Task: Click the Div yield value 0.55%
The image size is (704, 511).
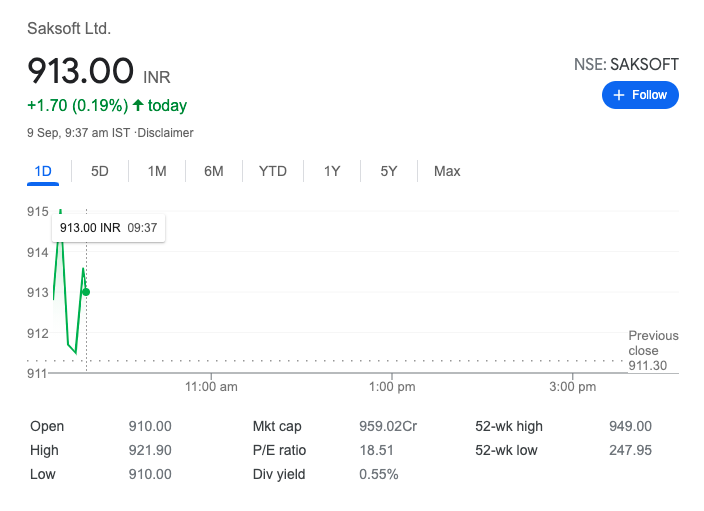Action: [x=378, y=474]
